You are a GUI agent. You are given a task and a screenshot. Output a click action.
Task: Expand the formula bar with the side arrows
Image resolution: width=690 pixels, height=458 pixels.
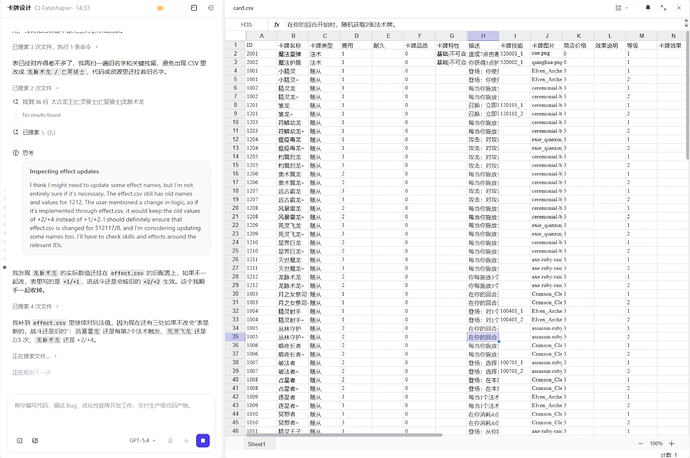(x=686, y=23)
